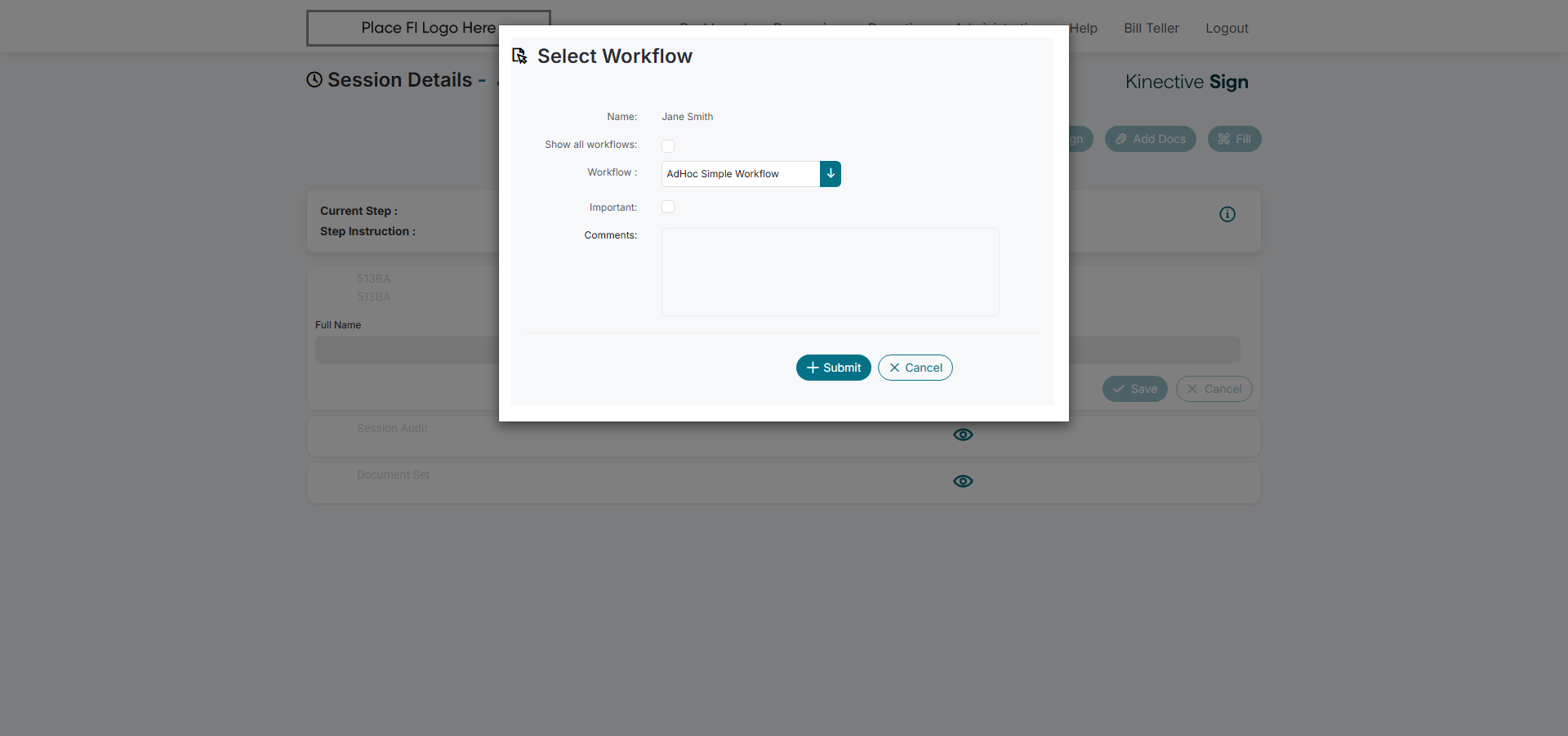
Task: Click Cancel beside the Save button
Action: (x=1214, y=389)
